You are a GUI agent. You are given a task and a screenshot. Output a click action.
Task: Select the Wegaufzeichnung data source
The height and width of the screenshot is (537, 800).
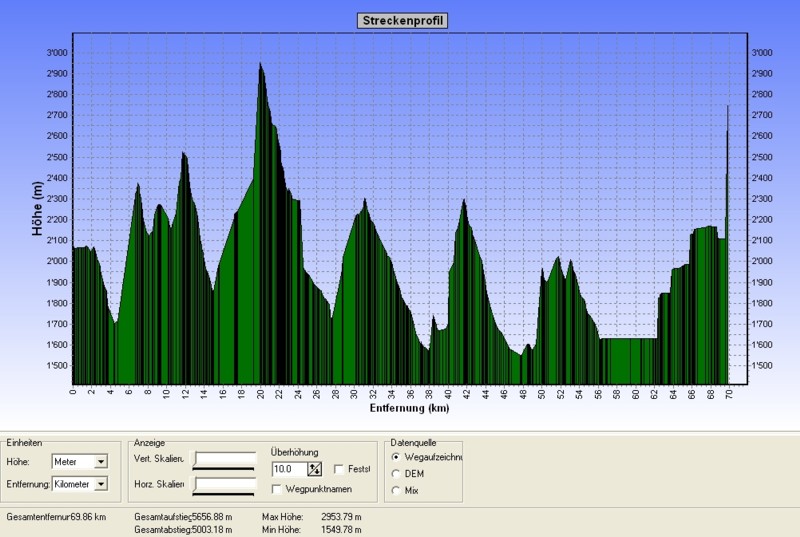click(397, 457)
